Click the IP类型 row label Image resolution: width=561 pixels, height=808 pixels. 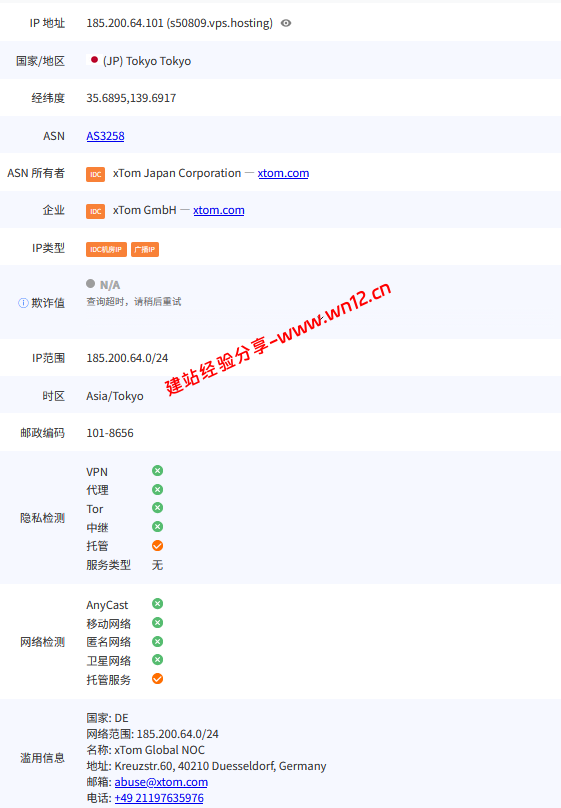(48, 248)
